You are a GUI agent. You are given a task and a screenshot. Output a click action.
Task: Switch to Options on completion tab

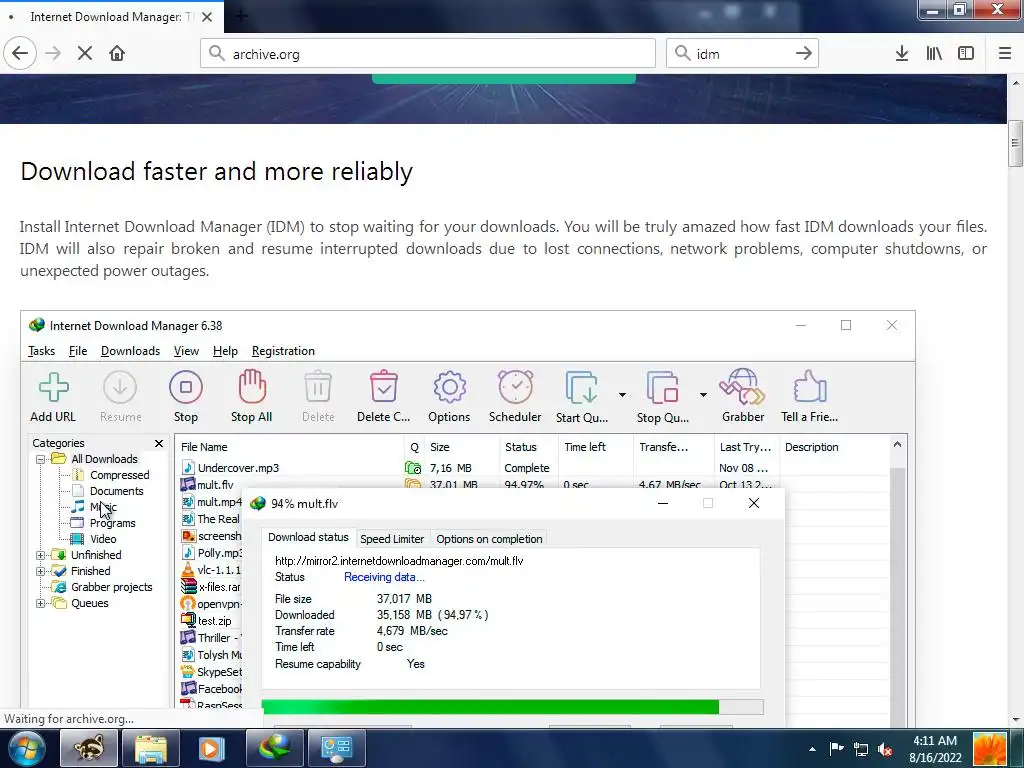[x=489, y=539]
